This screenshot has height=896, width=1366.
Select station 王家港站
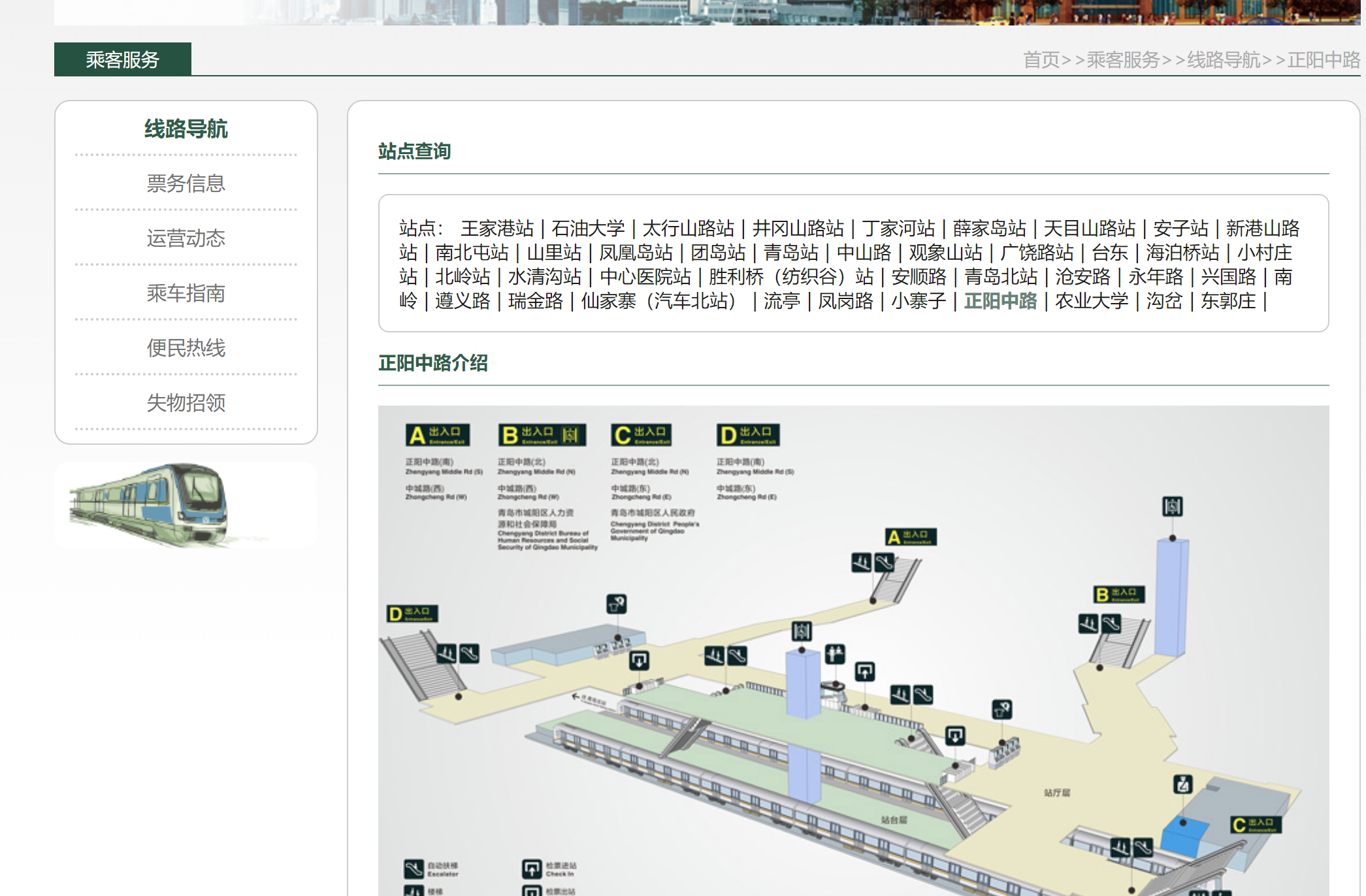pos(497,229)
